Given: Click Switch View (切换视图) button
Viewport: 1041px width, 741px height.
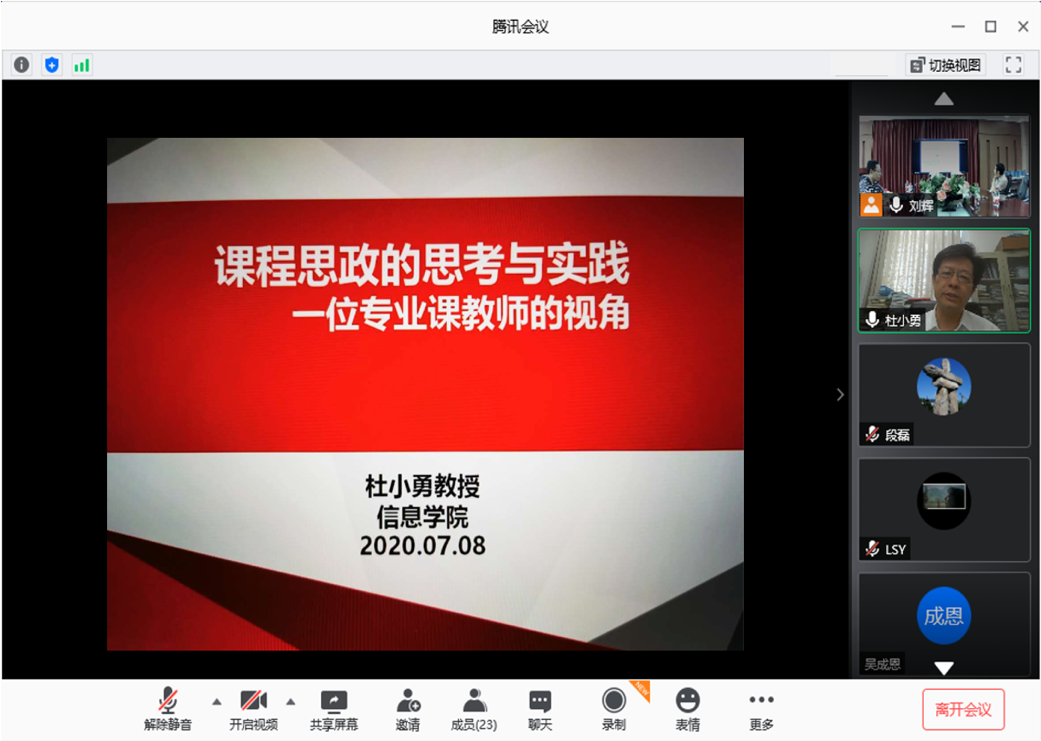Looking at the screenshot, I should click(x=946, y=65).
